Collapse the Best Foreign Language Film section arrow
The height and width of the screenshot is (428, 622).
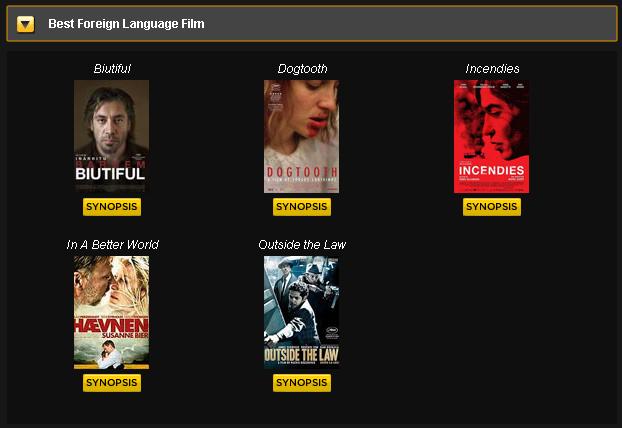coord(25,24)
